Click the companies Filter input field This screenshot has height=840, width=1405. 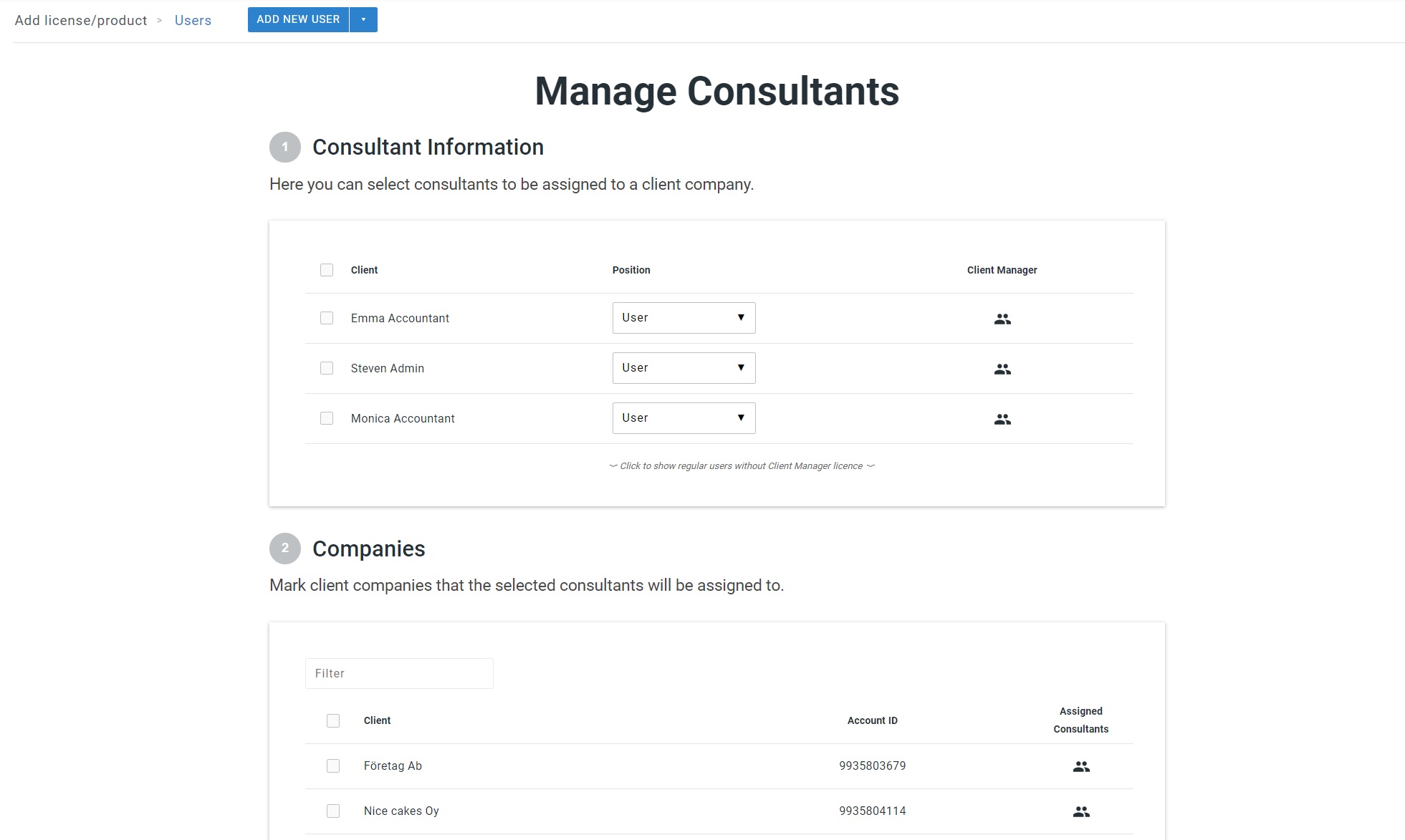pyautogui.click(x=399, y=673)
